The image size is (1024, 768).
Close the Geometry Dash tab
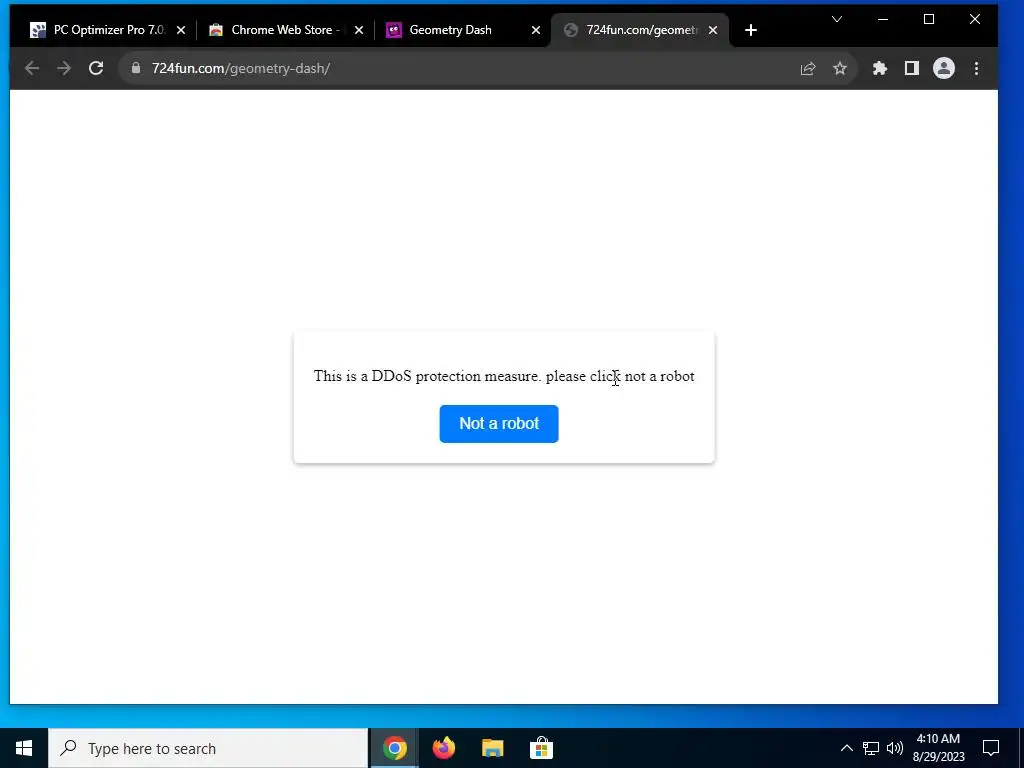536,30
